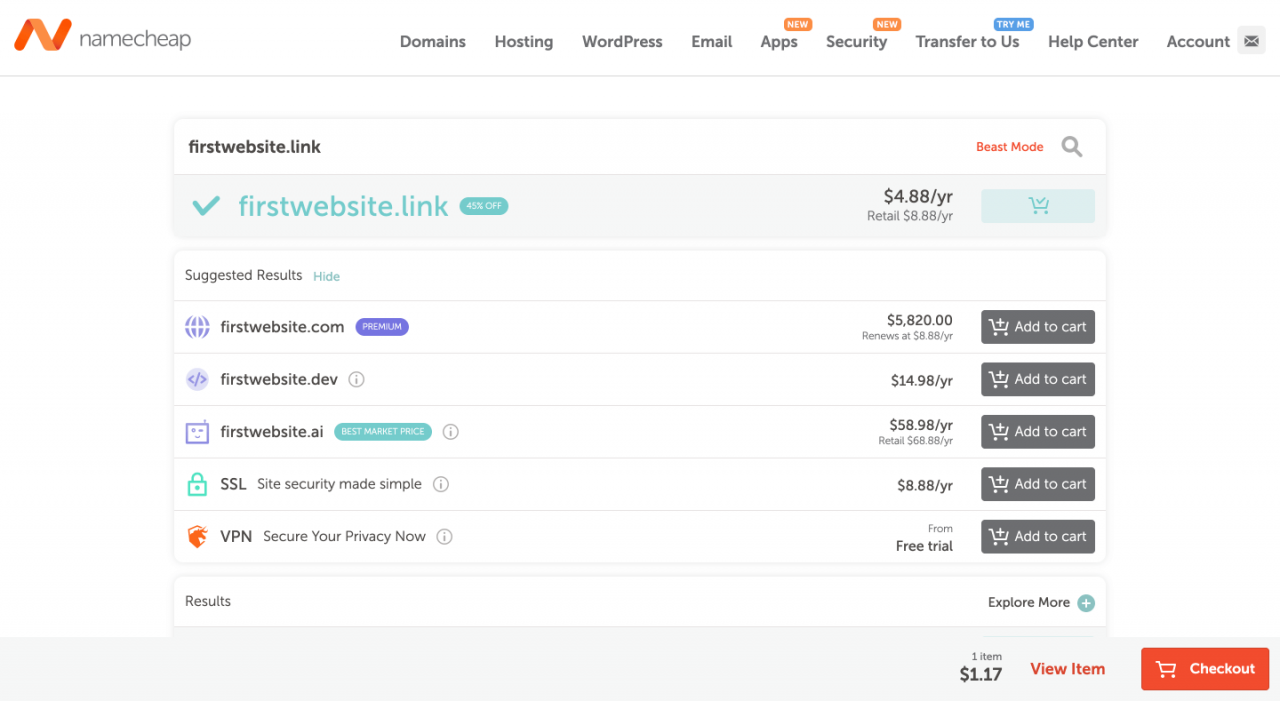Viewport: 1280px width, 701px height.
Task: Click the code icon for firstwebsite.dev
Action: tap(197, 379)
